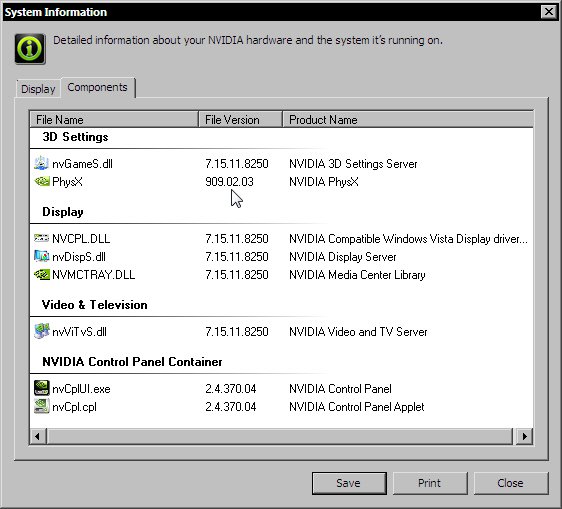Click the scrollbar left arrow
This screenshot has height=509, width=562.
(x=37, y=436)
